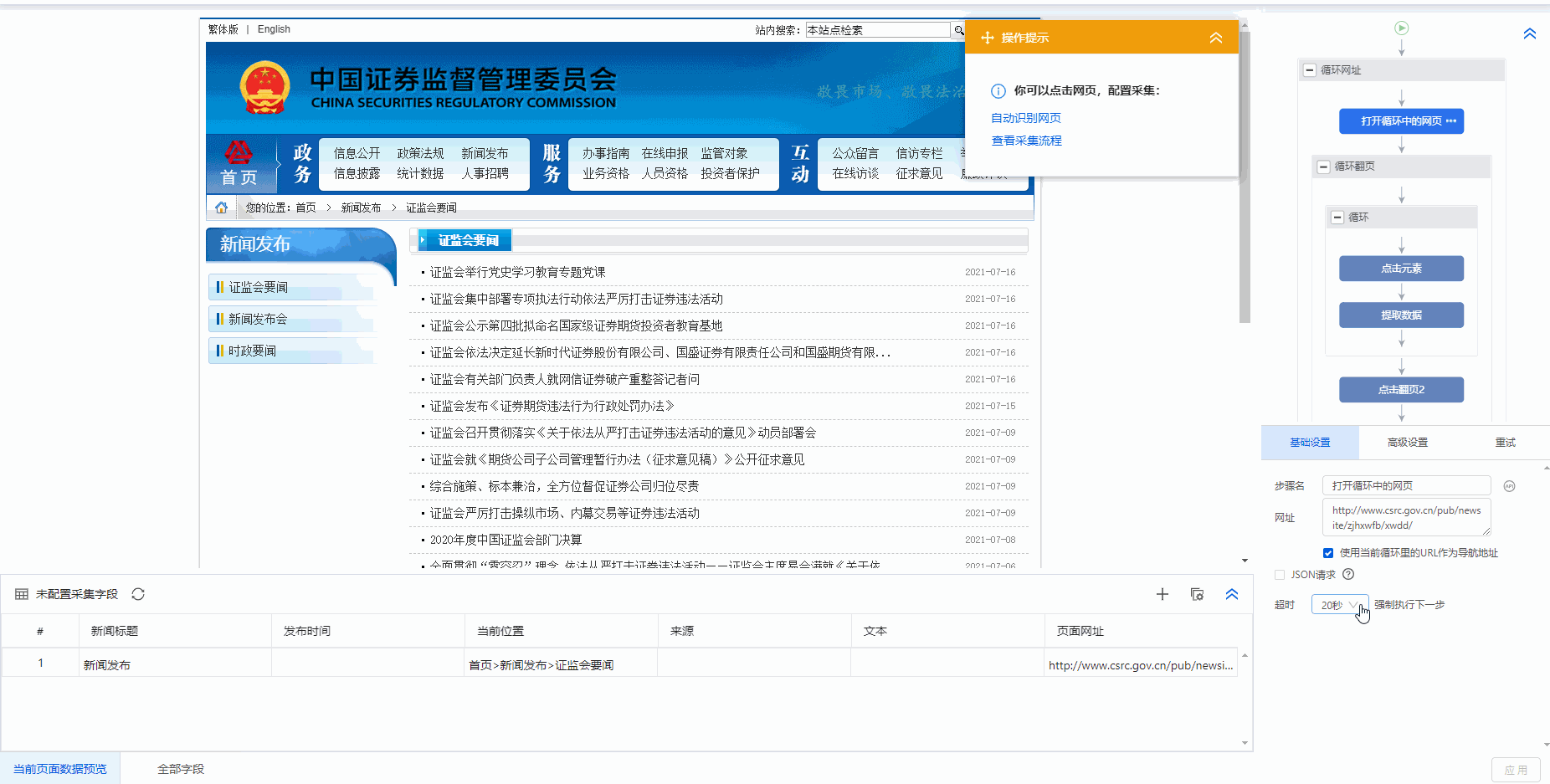Click 新闻发布 in the breadcrumb path
Screen dimensions: 1550x784
[361, 208]
